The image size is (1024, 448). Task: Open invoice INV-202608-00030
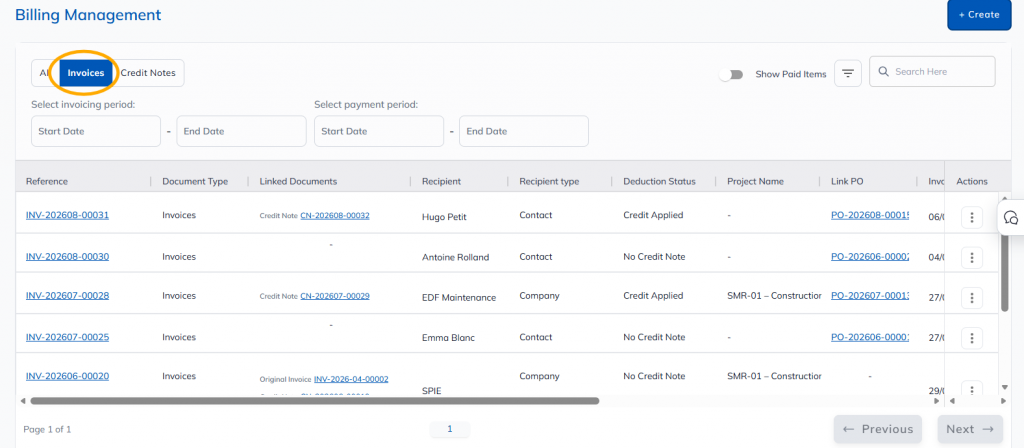point(67,257)
